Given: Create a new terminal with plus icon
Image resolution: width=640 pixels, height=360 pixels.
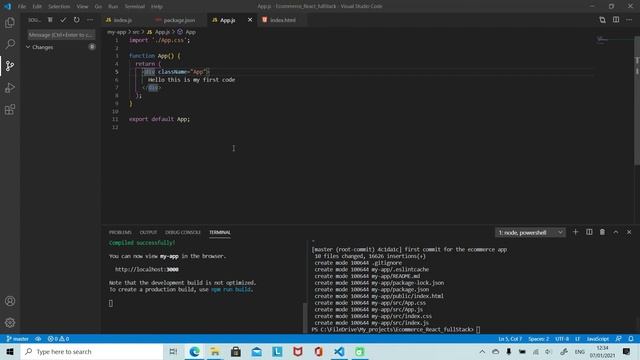Looking at the screenshot, I should coord(576,232).
